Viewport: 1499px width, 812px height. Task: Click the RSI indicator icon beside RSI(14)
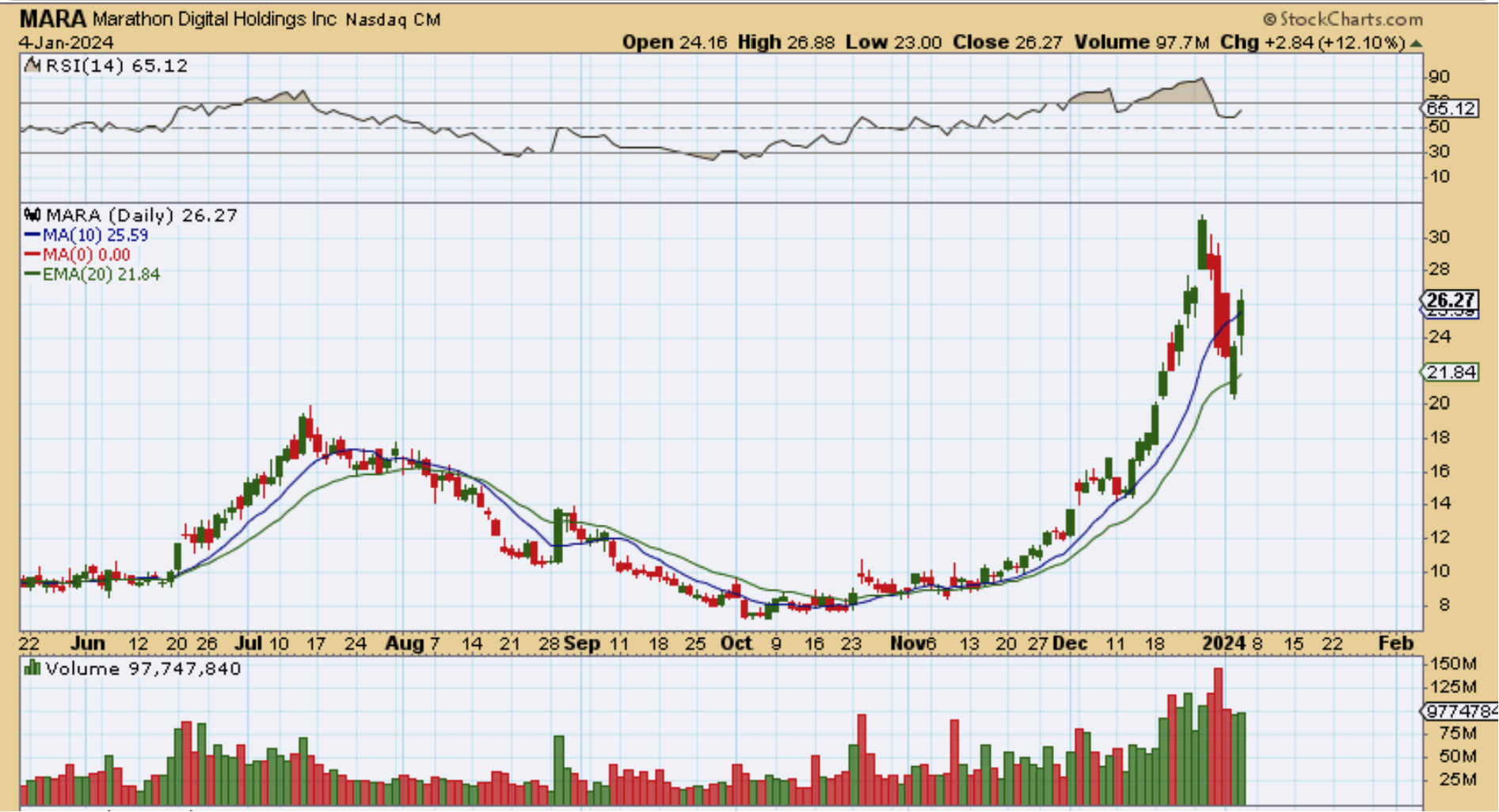click(x=32, y=66)
